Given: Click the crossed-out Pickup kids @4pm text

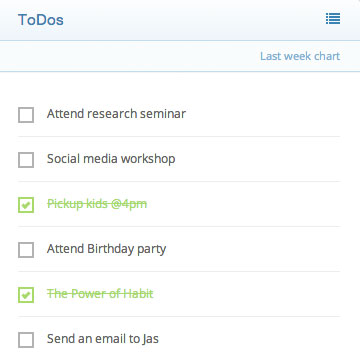Looking at the screenshot, I should pos(97,204).
